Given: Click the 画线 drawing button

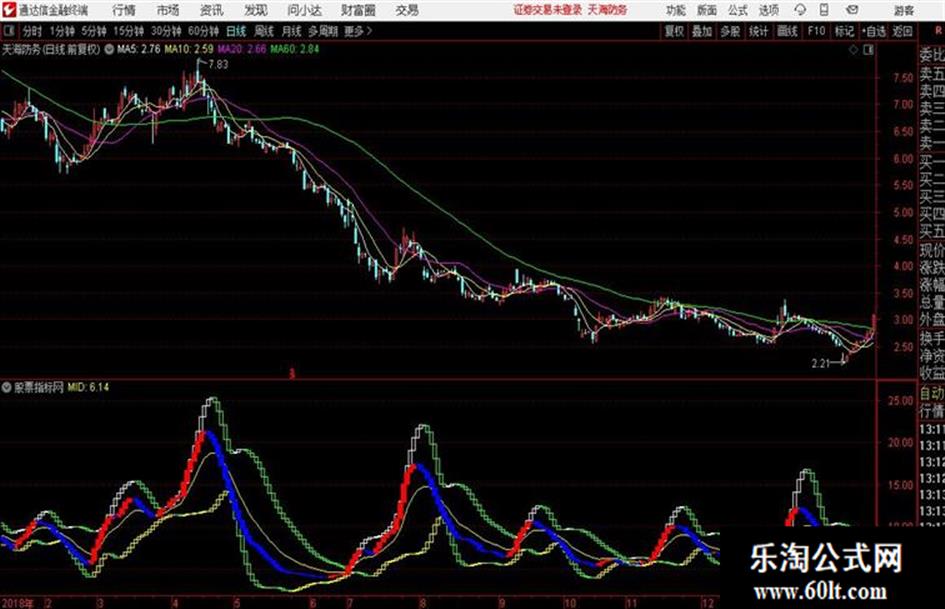Looking at the screenshot, I should point(787,31).
